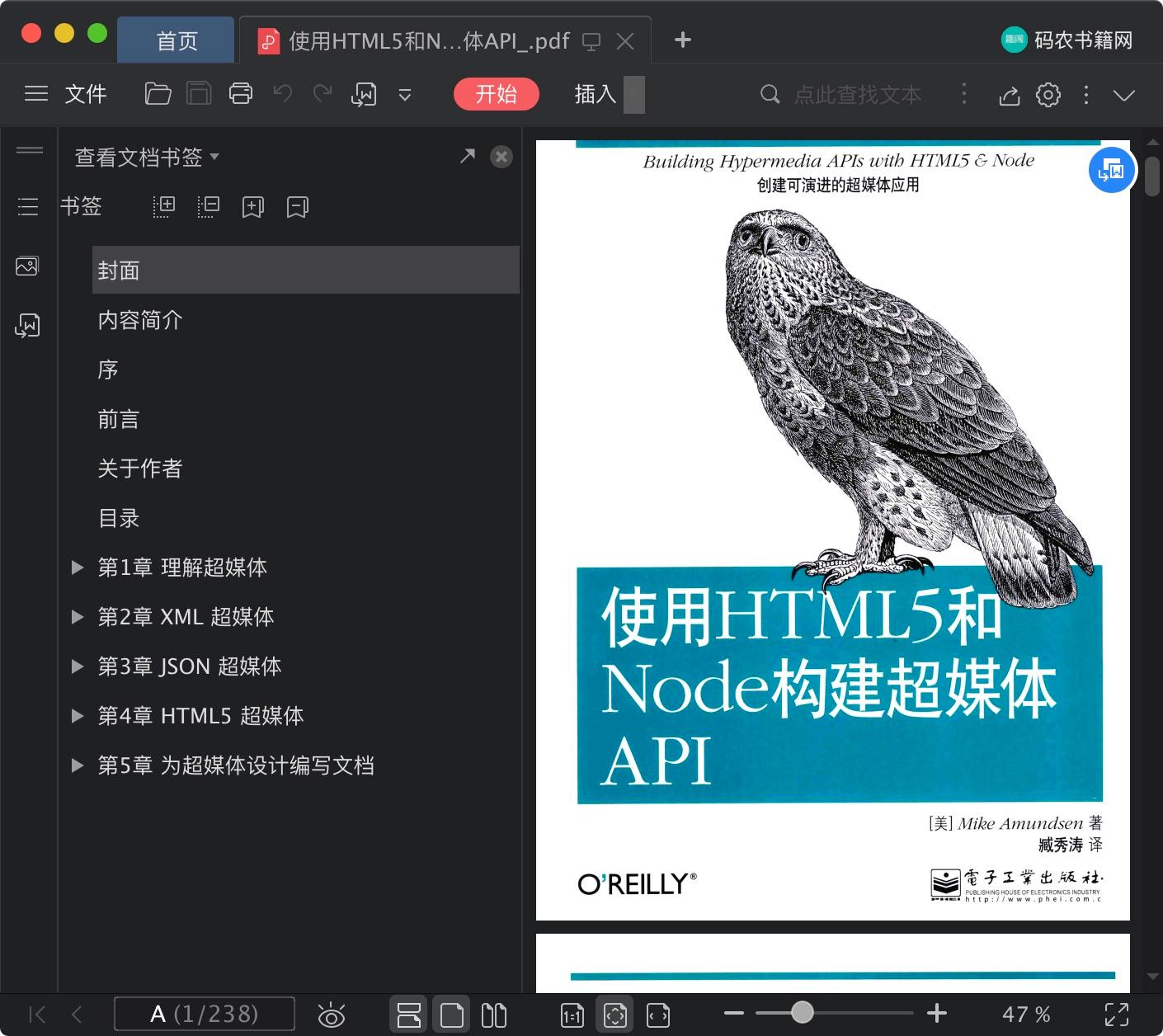Select the 插入 ribbon tab

coord(596,94)
